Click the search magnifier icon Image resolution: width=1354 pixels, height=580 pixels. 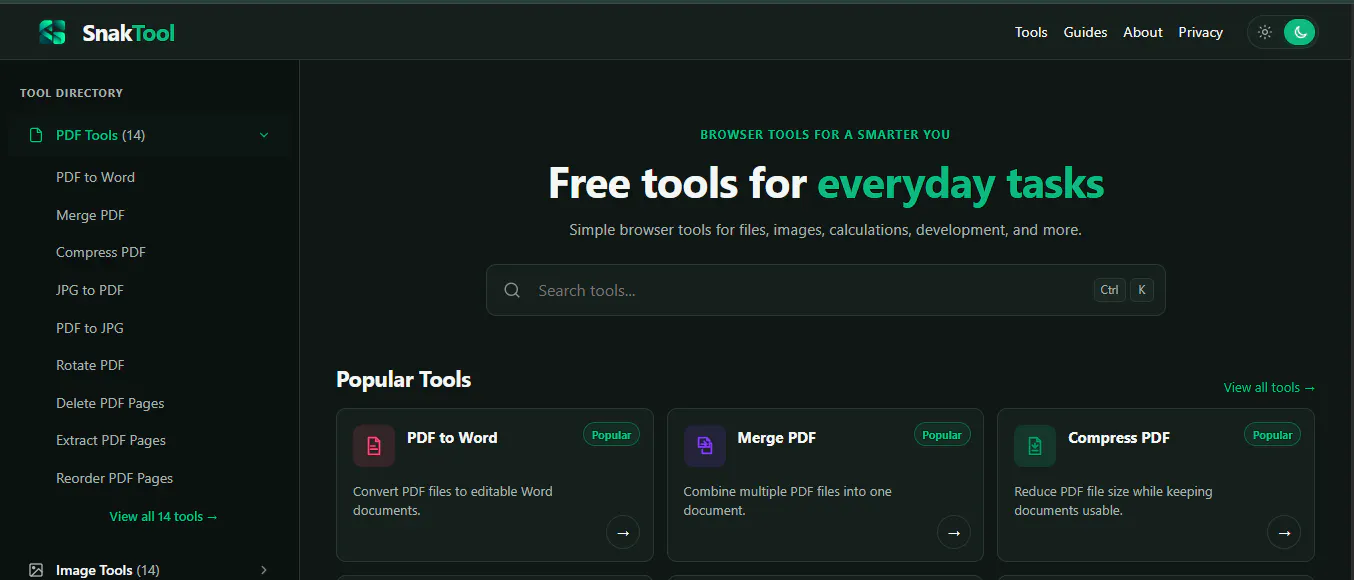point(512,290)
